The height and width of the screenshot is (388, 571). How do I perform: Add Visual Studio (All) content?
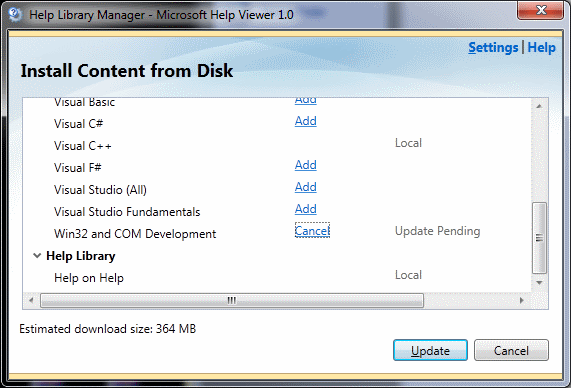[x=306, y=187]
